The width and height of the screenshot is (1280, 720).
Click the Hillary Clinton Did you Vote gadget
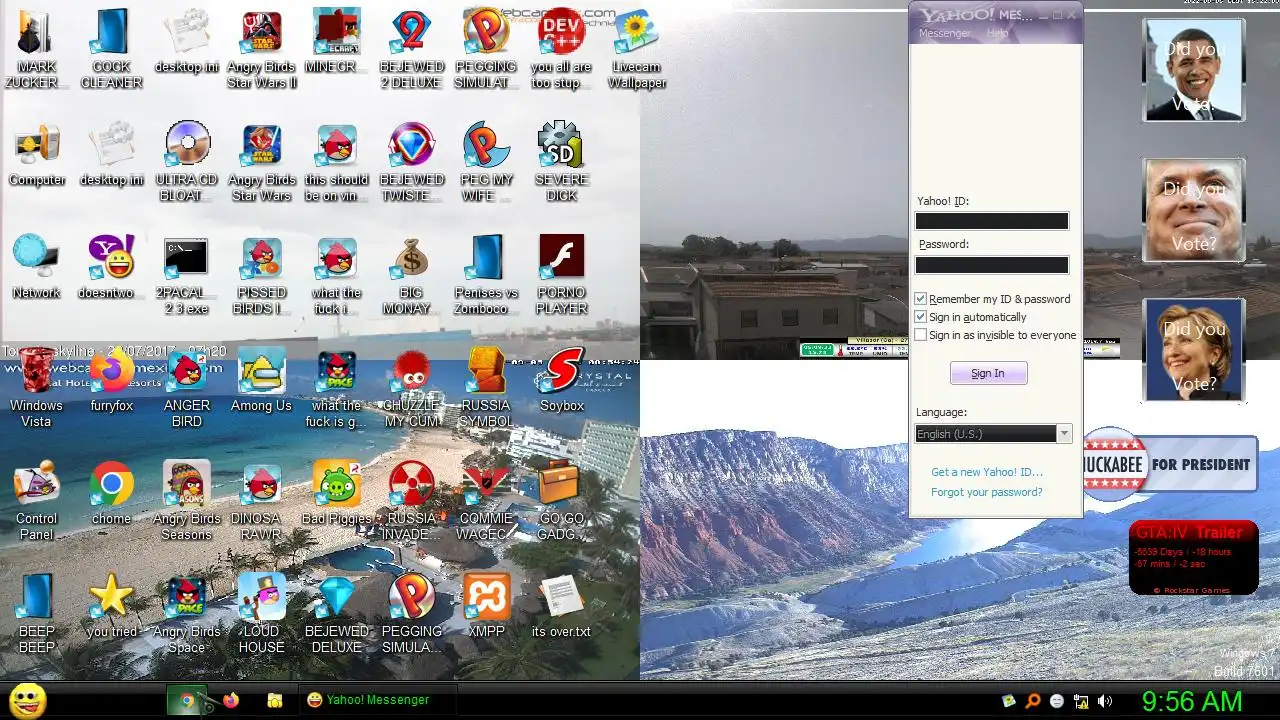tap(1194, 350)
